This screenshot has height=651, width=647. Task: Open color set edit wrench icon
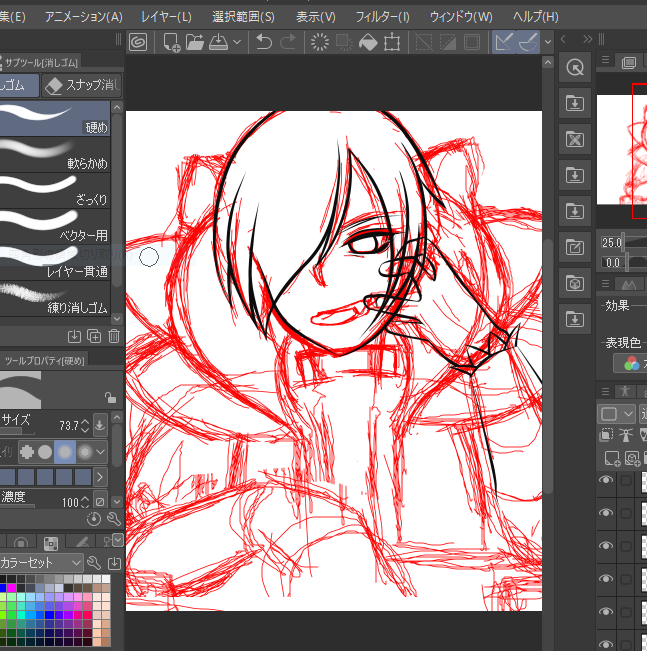point(94,563)
